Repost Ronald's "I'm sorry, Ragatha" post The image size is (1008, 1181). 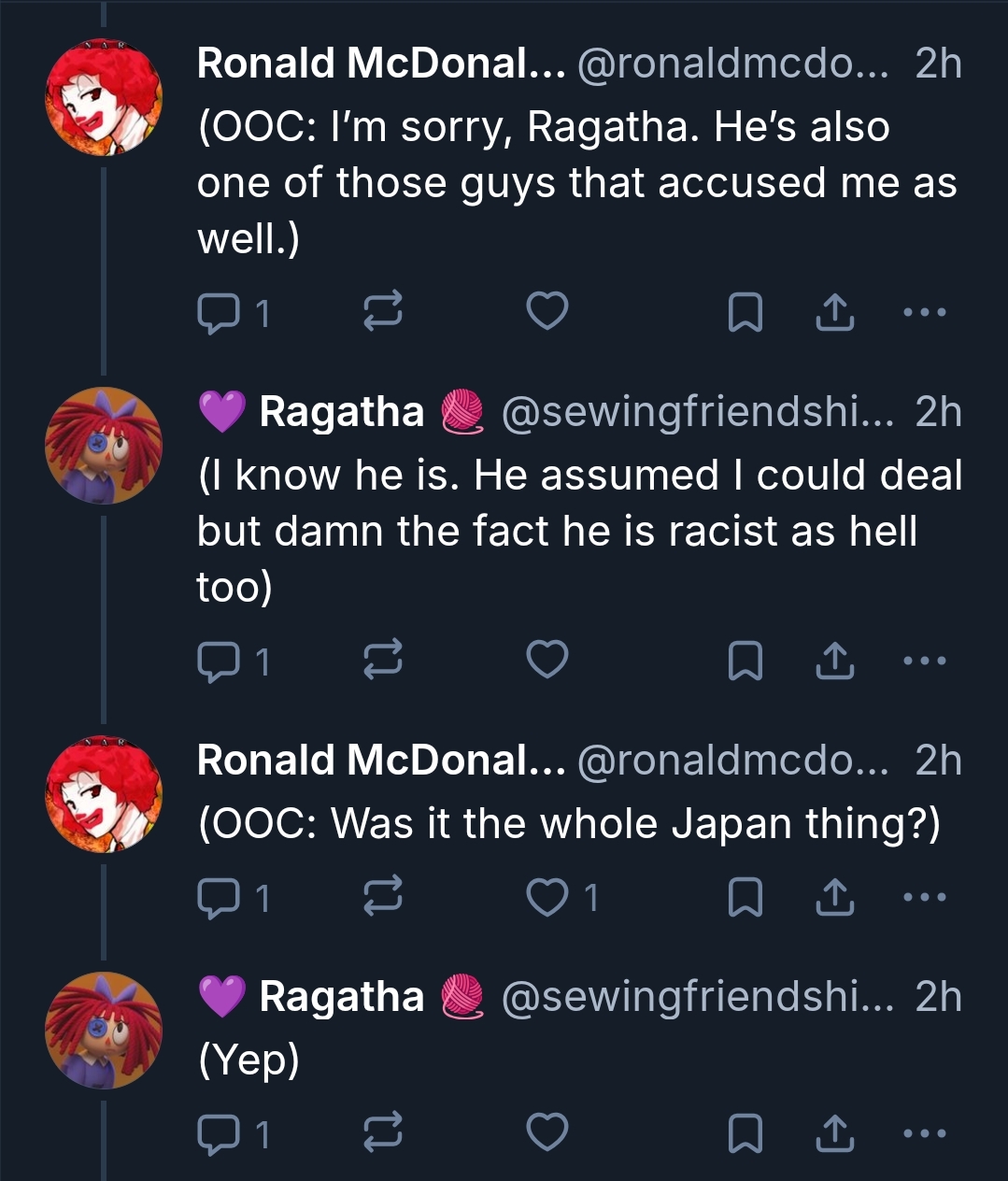coord(382,312)
